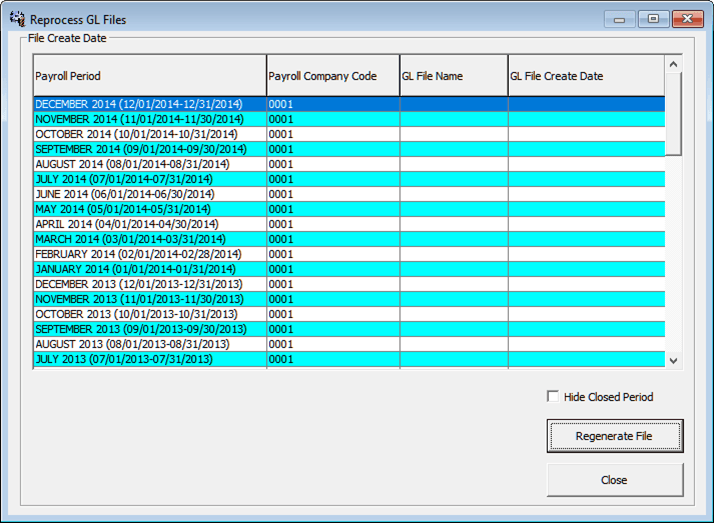Click the GL File Name column header
Screen dimensions: 714x523
click(454, 76)
